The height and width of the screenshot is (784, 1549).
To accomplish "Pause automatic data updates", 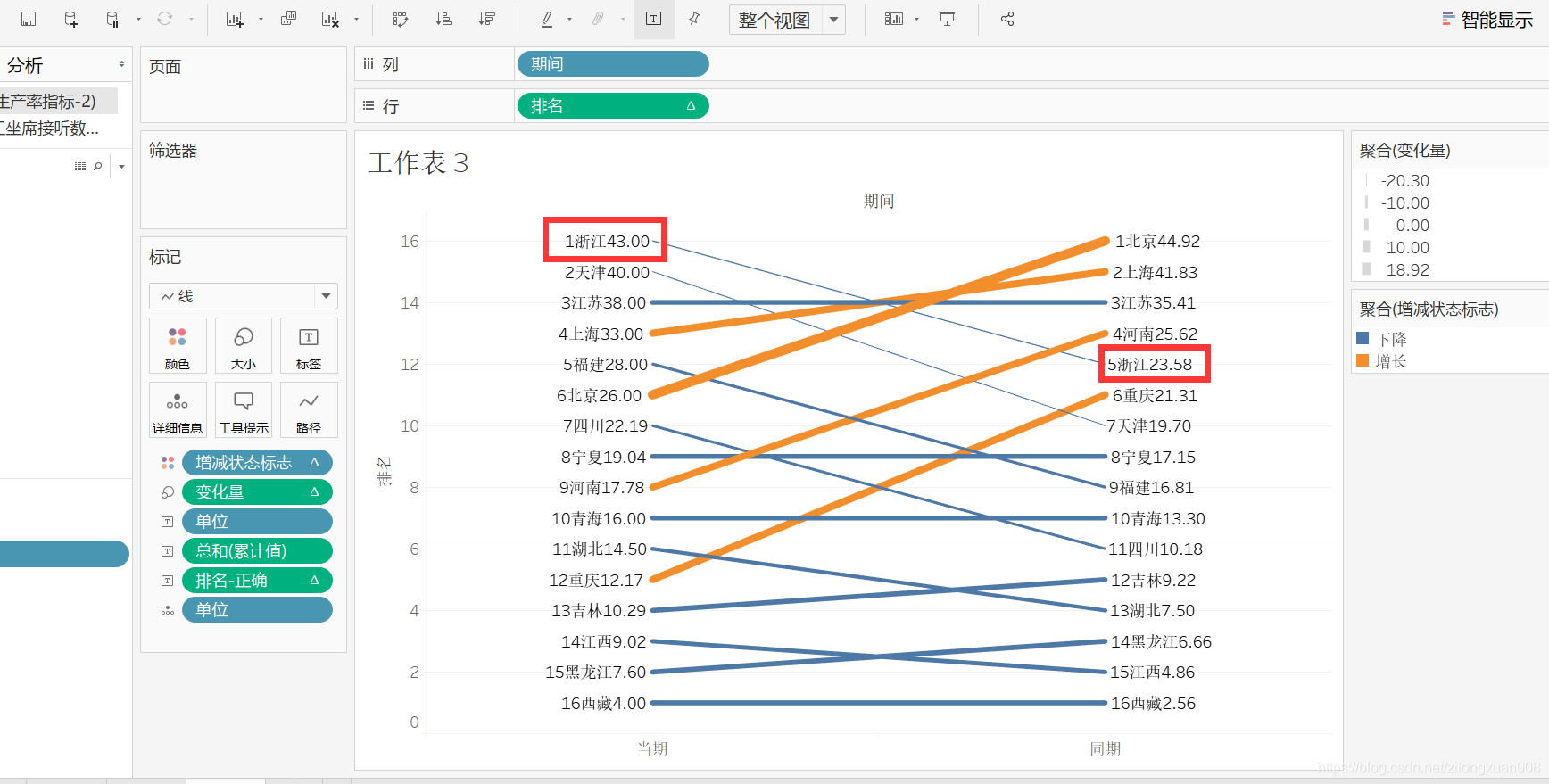I will 112,19.
